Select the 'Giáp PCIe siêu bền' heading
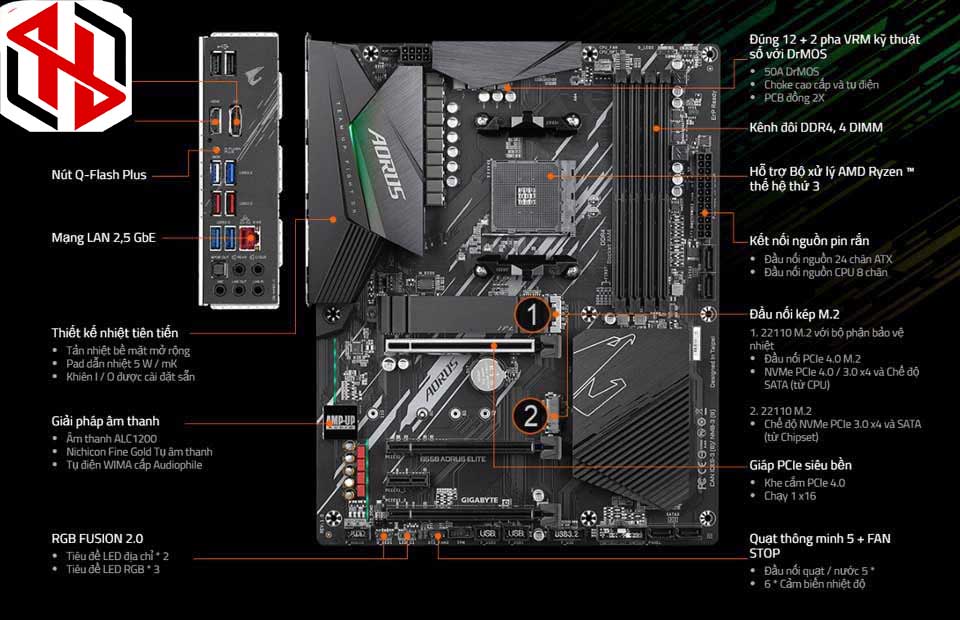Screen dimensions: 960x620 [800, 465]
